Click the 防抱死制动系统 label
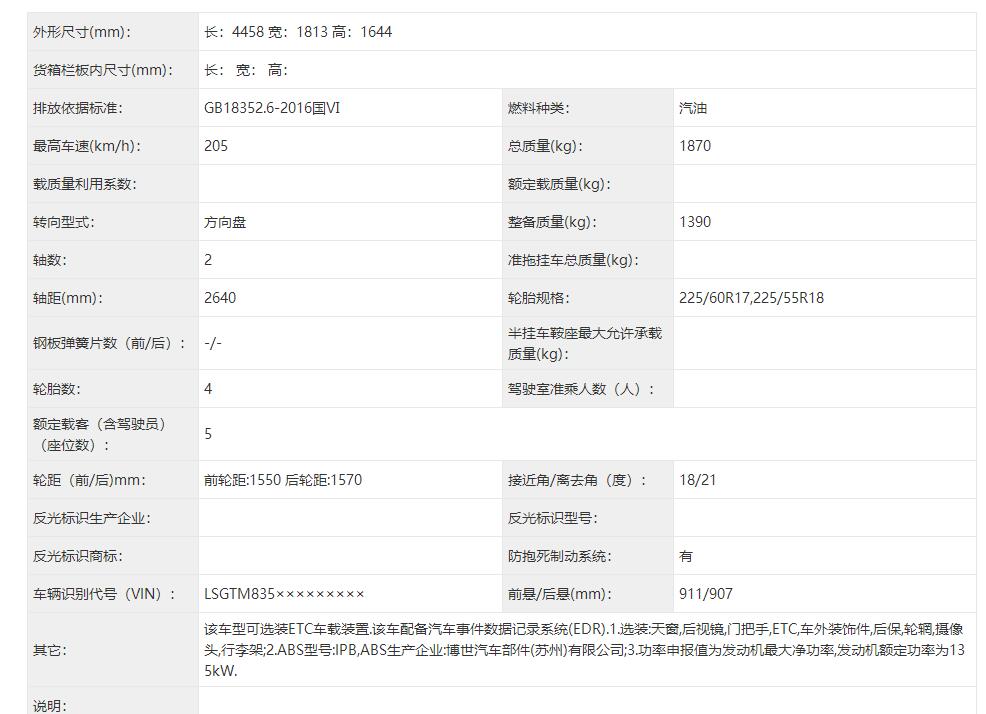Screen dimensions: 986x714 tap(559, 556)
